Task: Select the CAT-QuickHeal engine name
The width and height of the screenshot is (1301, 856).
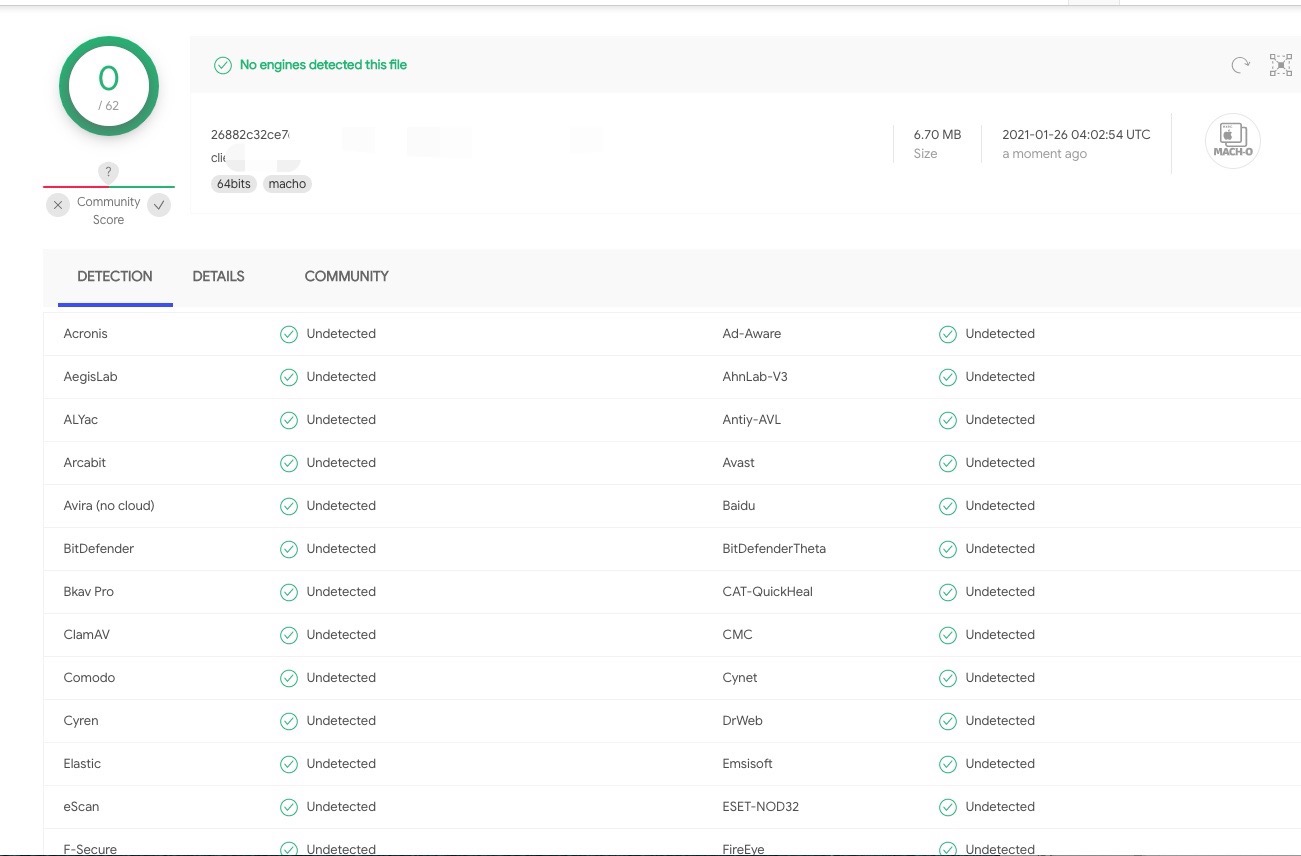Action: (x=767, y=592)
